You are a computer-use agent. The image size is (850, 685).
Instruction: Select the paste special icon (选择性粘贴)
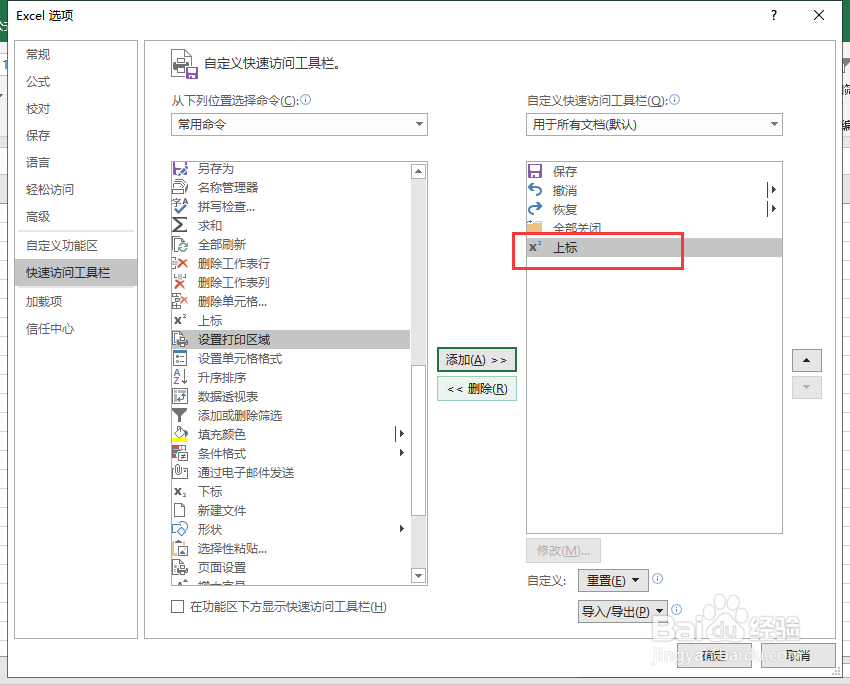180,548
